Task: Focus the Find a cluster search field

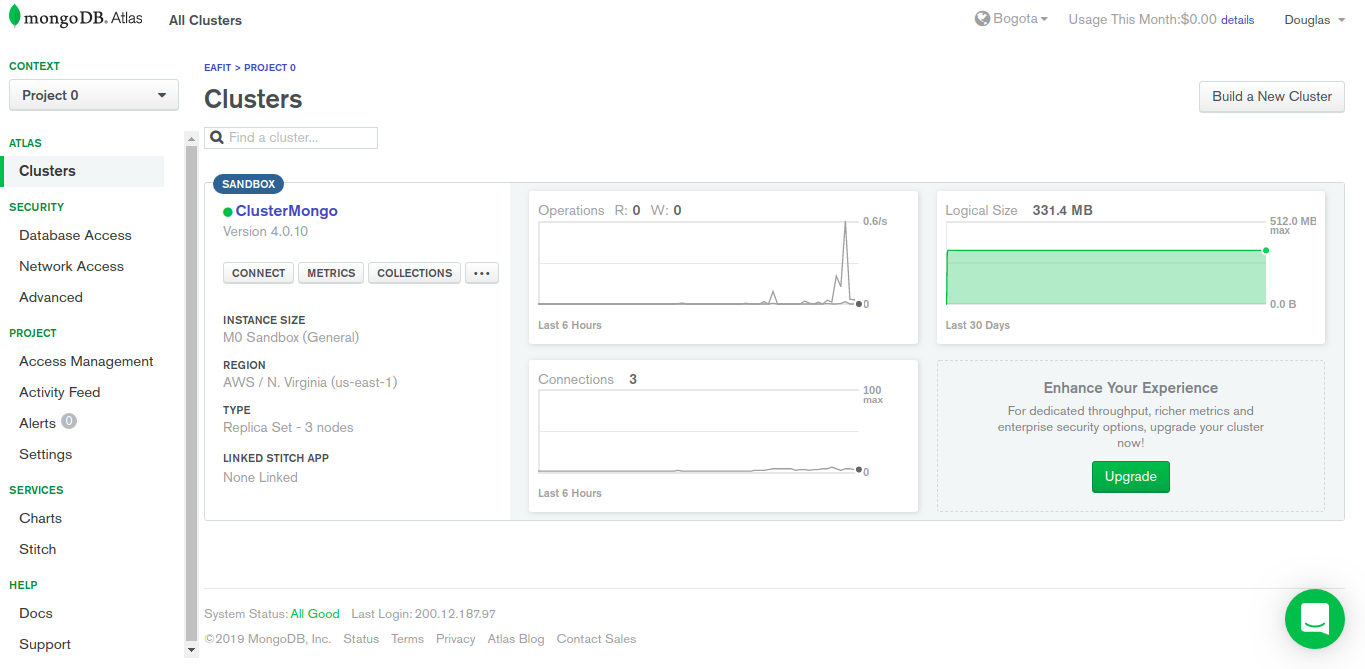Action: click(291, 138)
